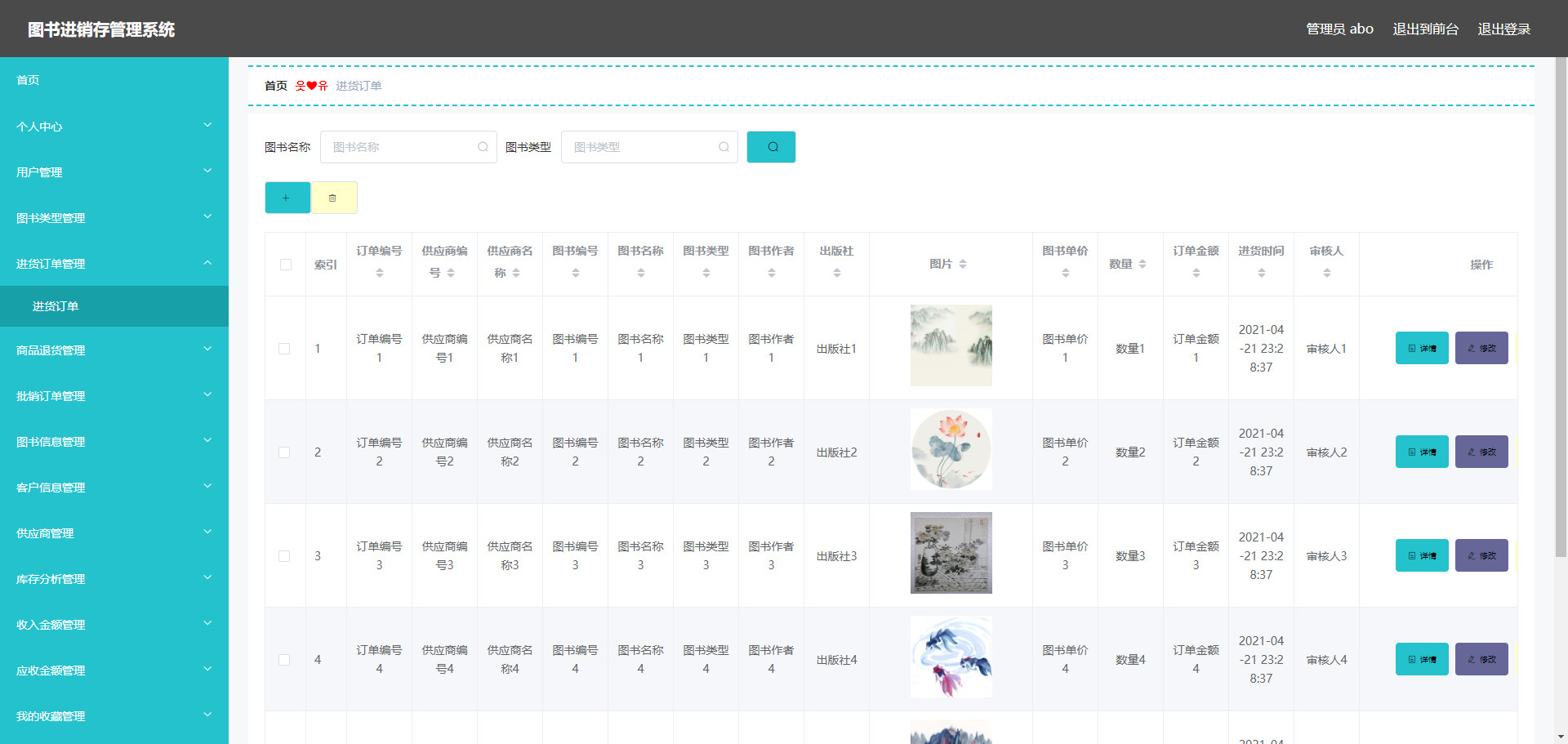Click the page vertical scrollbar thumb
The height and width of the screenshot is (744, 1568).
tap(1561, 306)
